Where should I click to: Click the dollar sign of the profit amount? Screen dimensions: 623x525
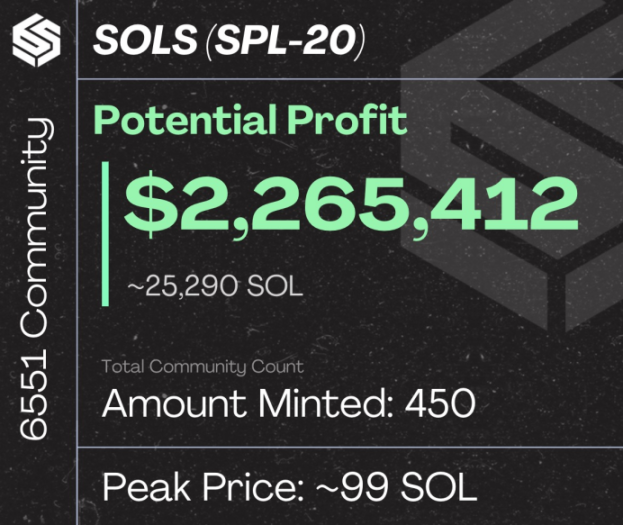point(150,205)
